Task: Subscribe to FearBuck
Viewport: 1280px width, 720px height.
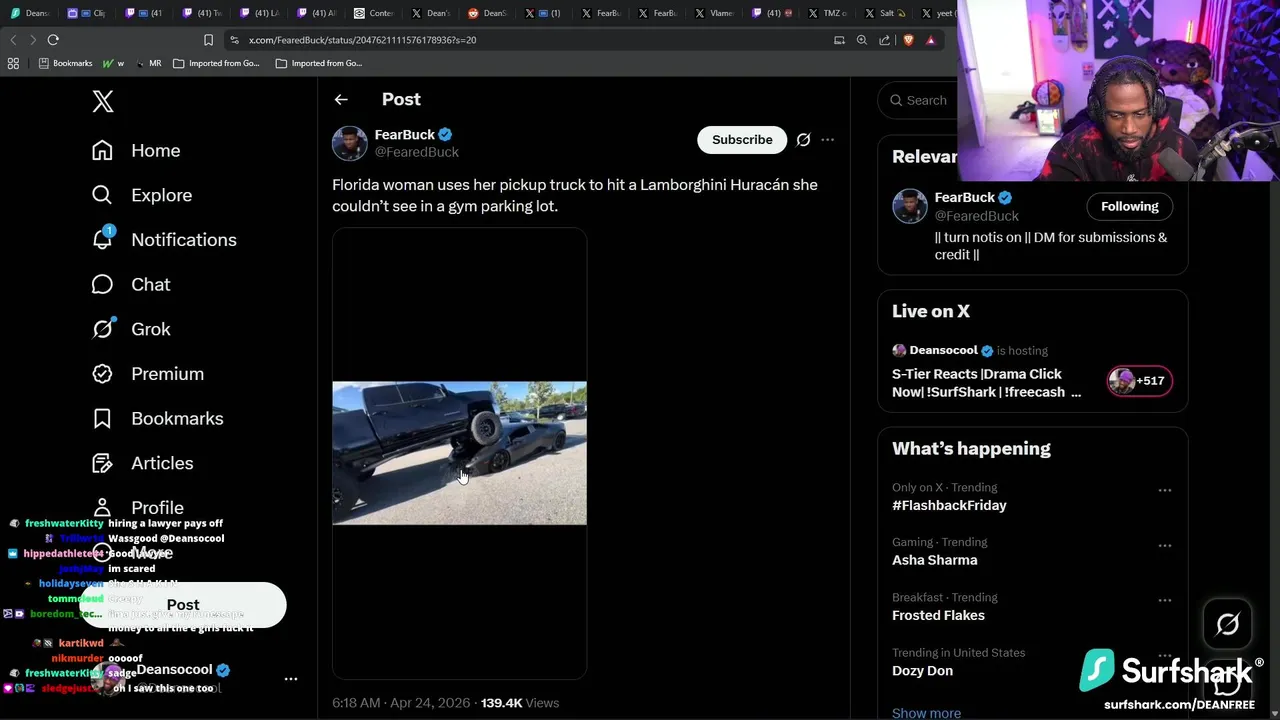Action: coord(742,140)
